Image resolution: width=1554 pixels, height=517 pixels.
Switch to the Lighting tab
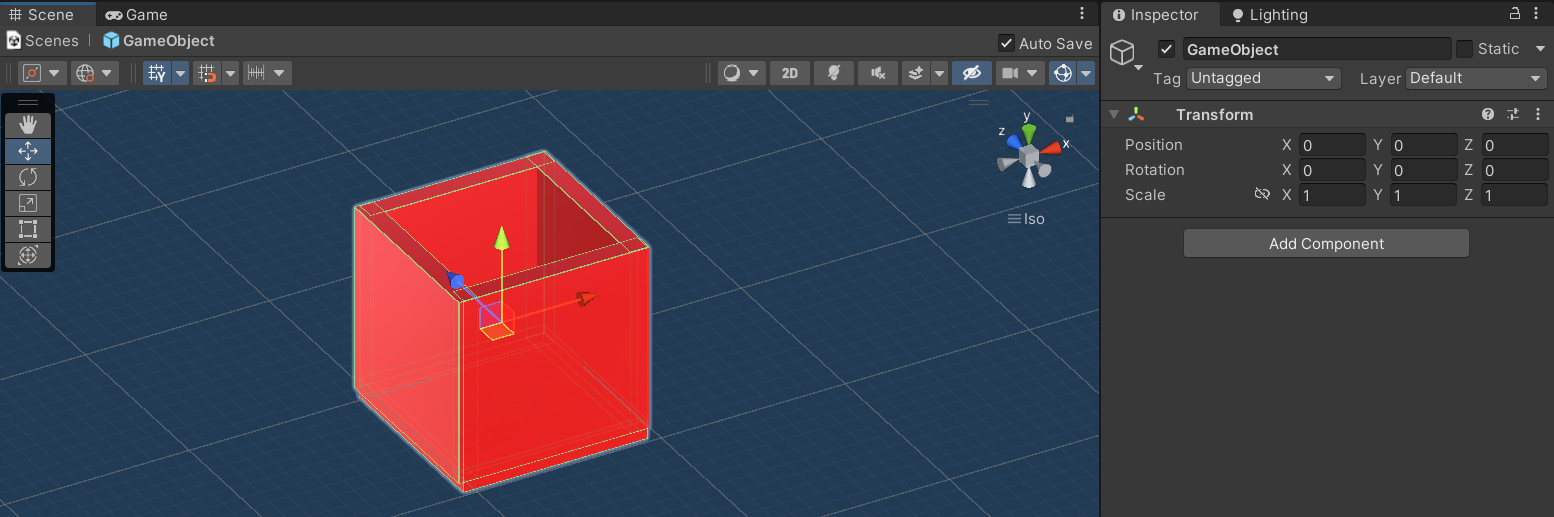(x=1269, y=15)
